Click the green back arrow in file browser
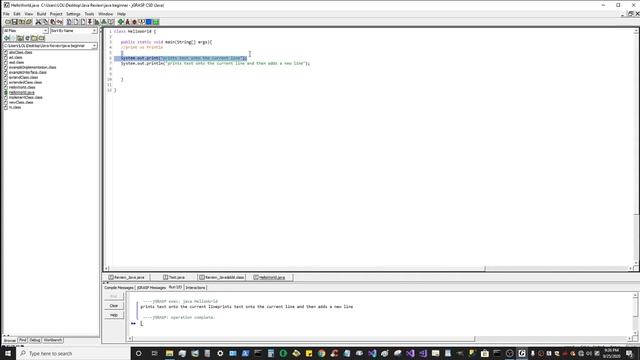Viewport: 640px width, 360px height. point(7,38)
